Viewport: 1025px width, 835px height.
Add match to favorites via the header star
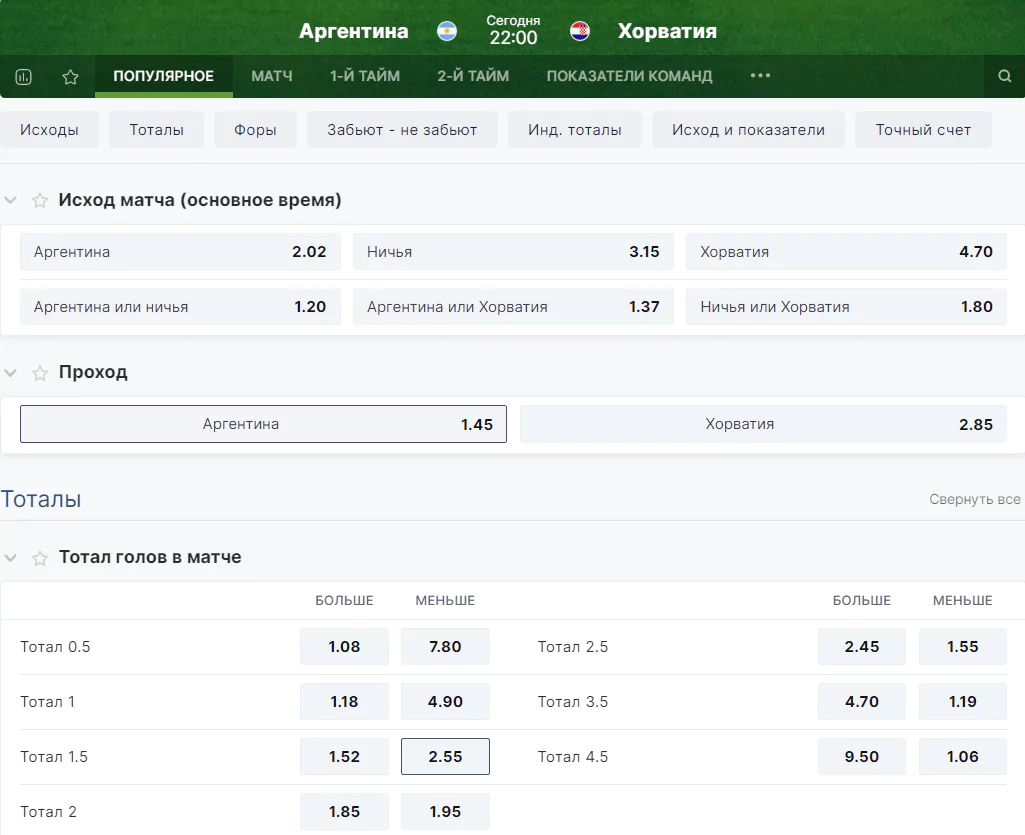pyautogui.click(x=71, y=77)
